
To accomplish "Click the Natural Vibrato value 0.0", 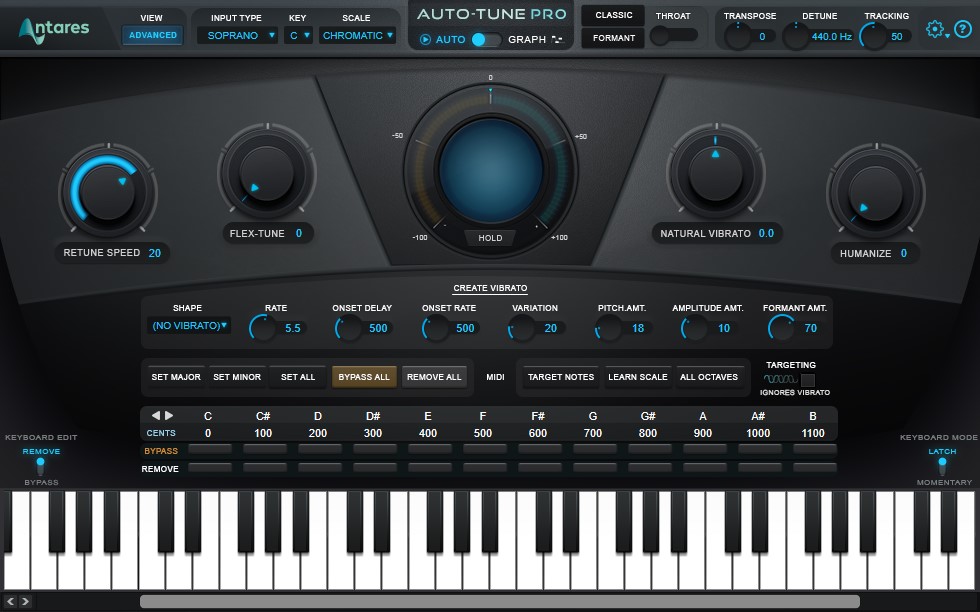I will [766, 233].
